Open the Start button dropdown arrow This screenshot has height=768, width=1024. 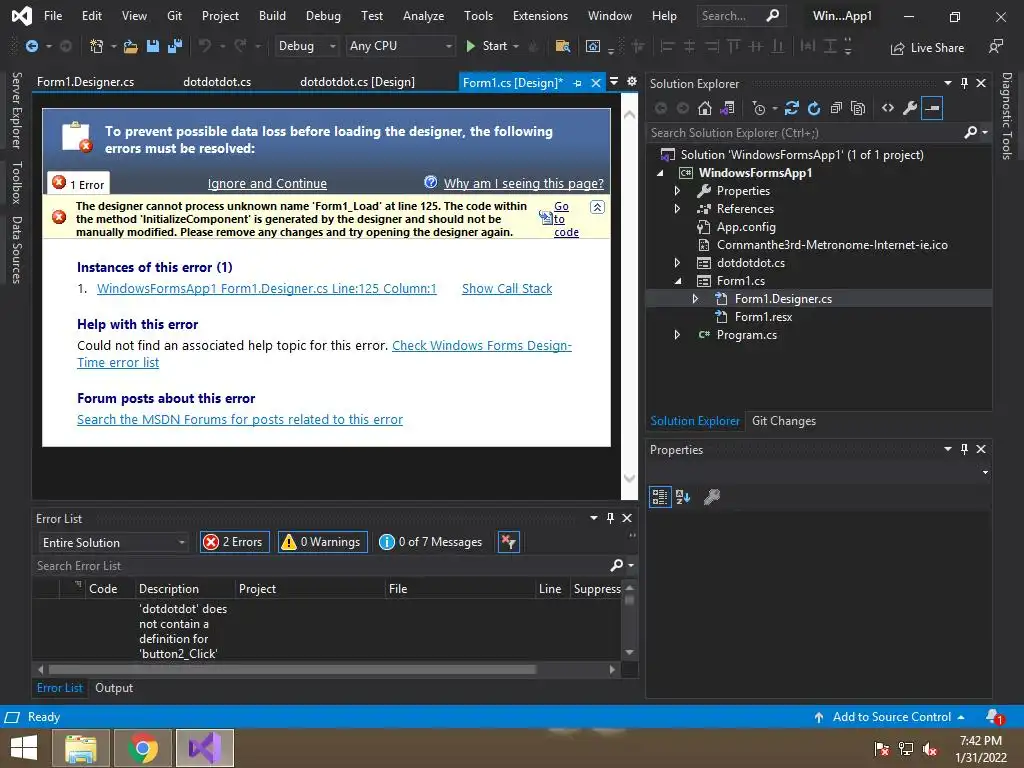pyautogui.click(x=516, y=46)
